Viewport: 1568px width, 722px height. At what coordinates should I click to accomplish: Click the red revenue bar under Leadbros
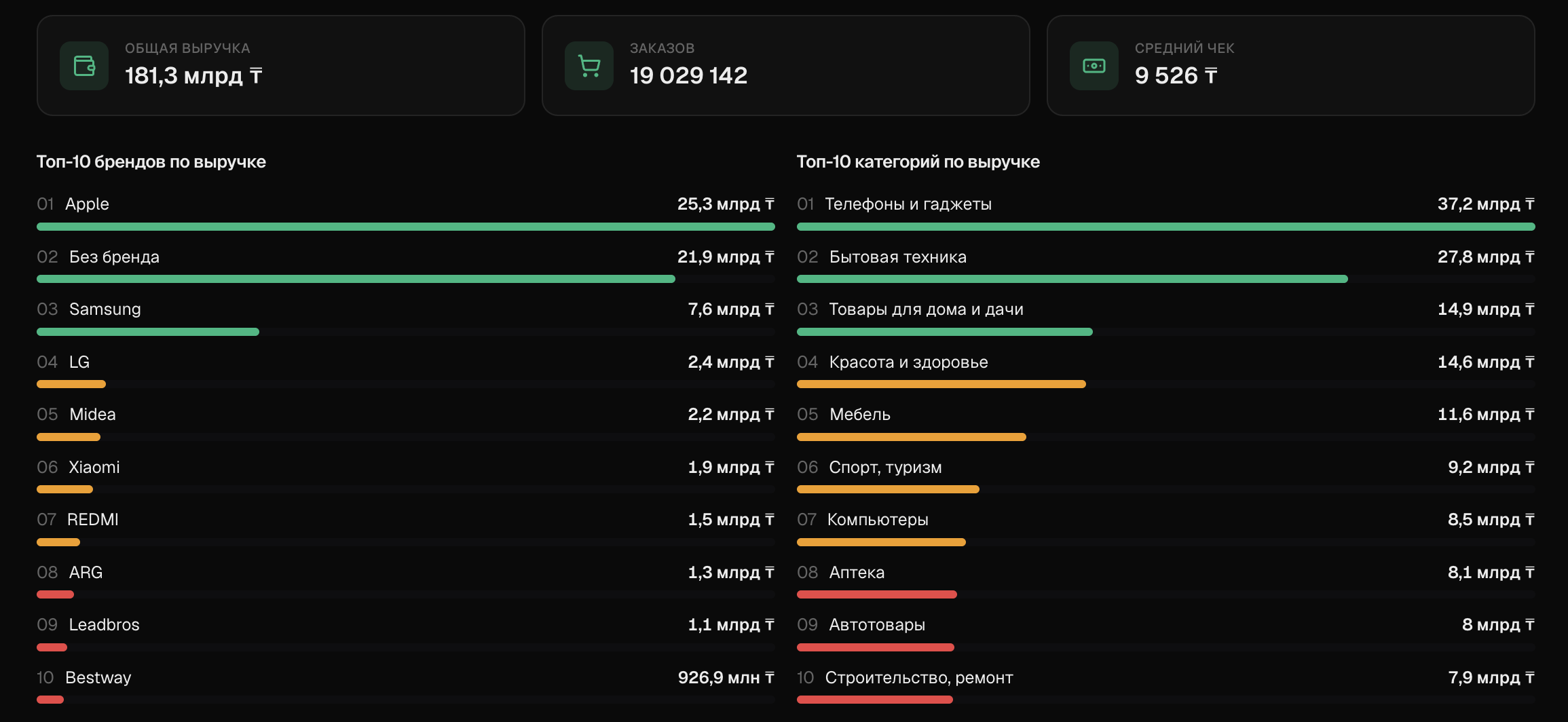52,647
